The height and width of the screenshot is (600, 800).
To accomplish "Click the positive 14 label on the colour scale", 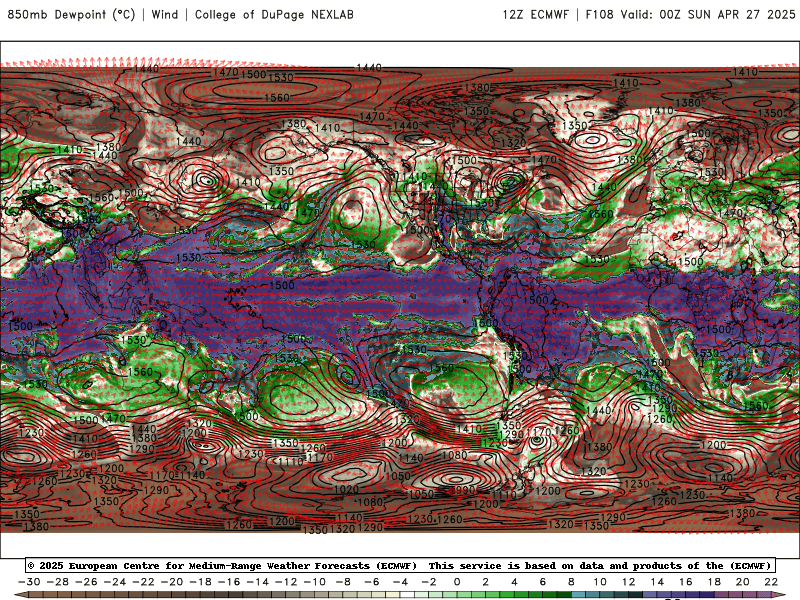I will 657,582.
